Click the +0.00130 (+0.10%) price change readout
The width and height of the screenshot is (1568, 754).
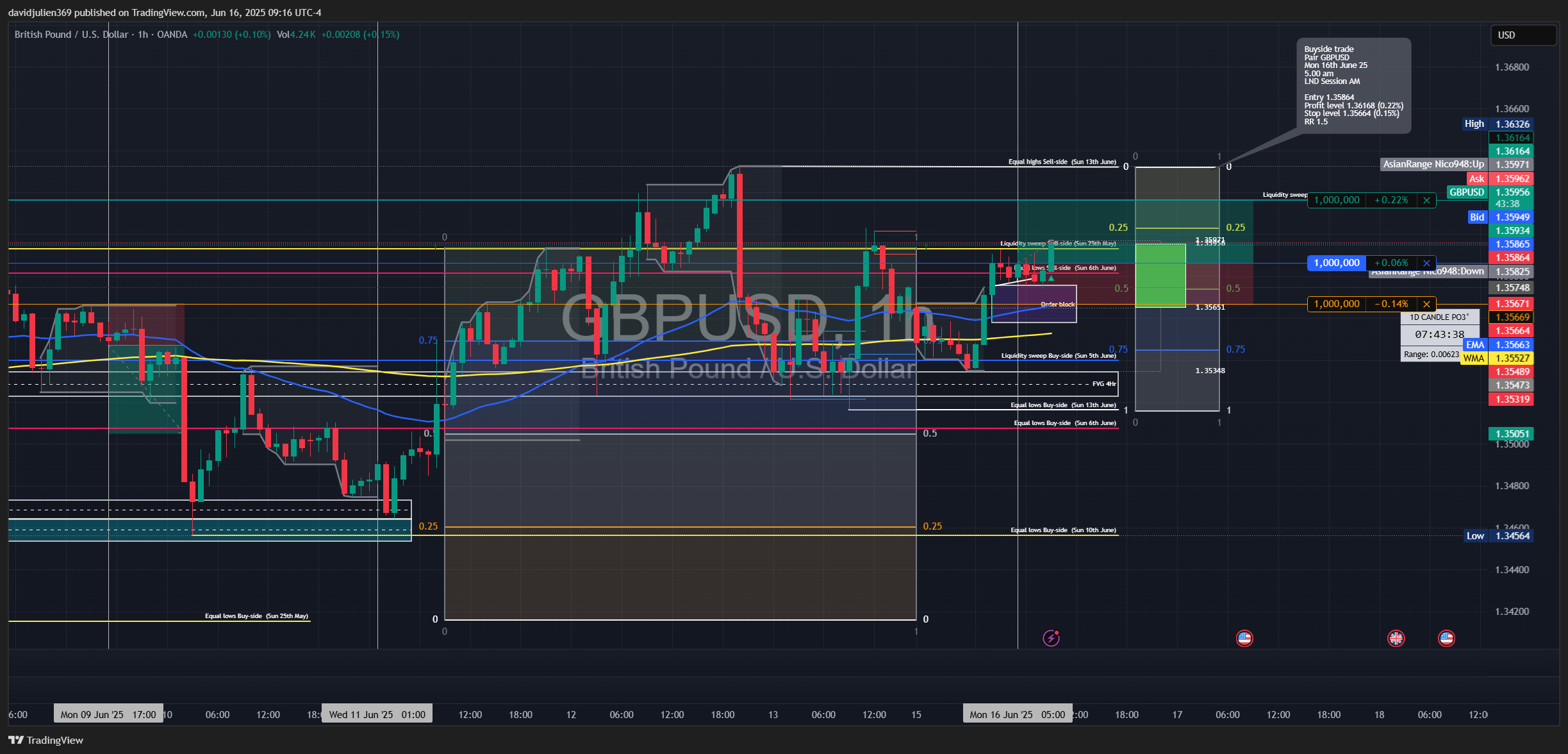click(231, 35)
